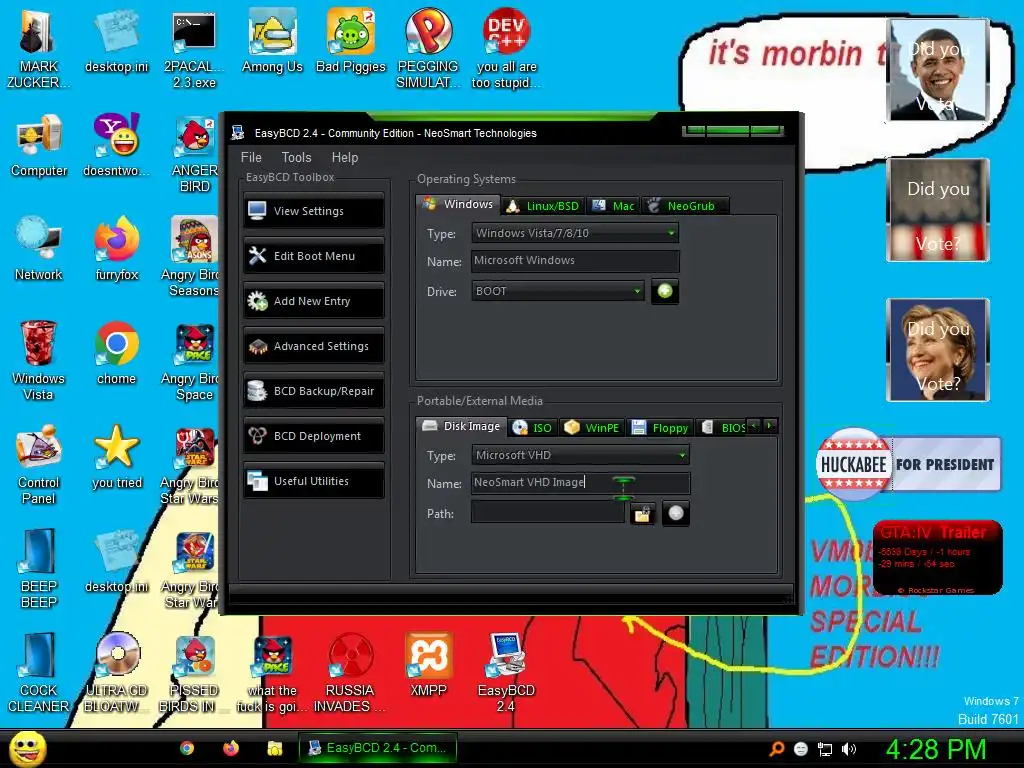The image size is (1024, 768).
Task: Open the Dev-C++ 'you all are too stupid' icon
Action: coord(507,50)
